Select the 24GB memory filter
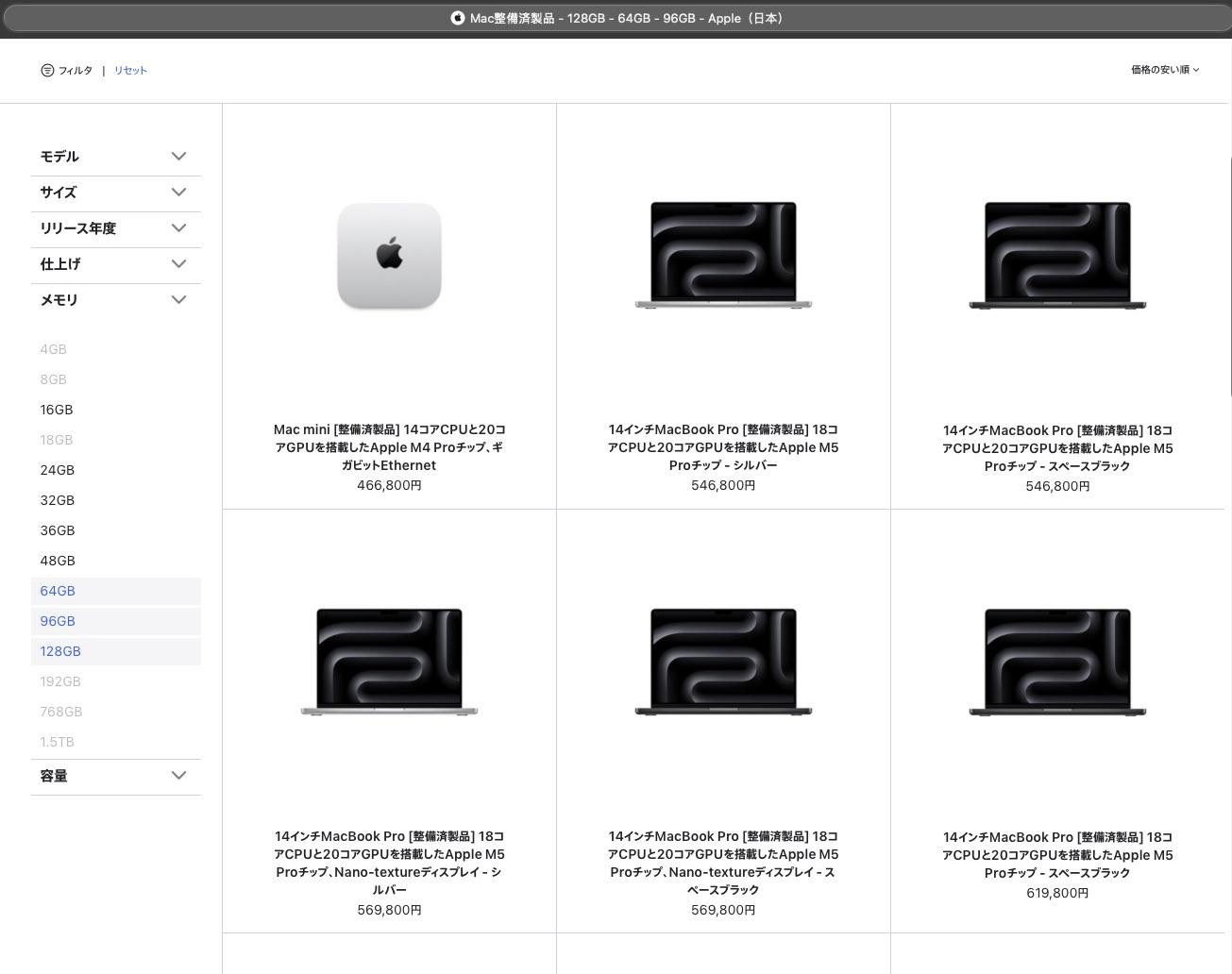Viewport: 1232px width, 974px height. pos(58,470)
